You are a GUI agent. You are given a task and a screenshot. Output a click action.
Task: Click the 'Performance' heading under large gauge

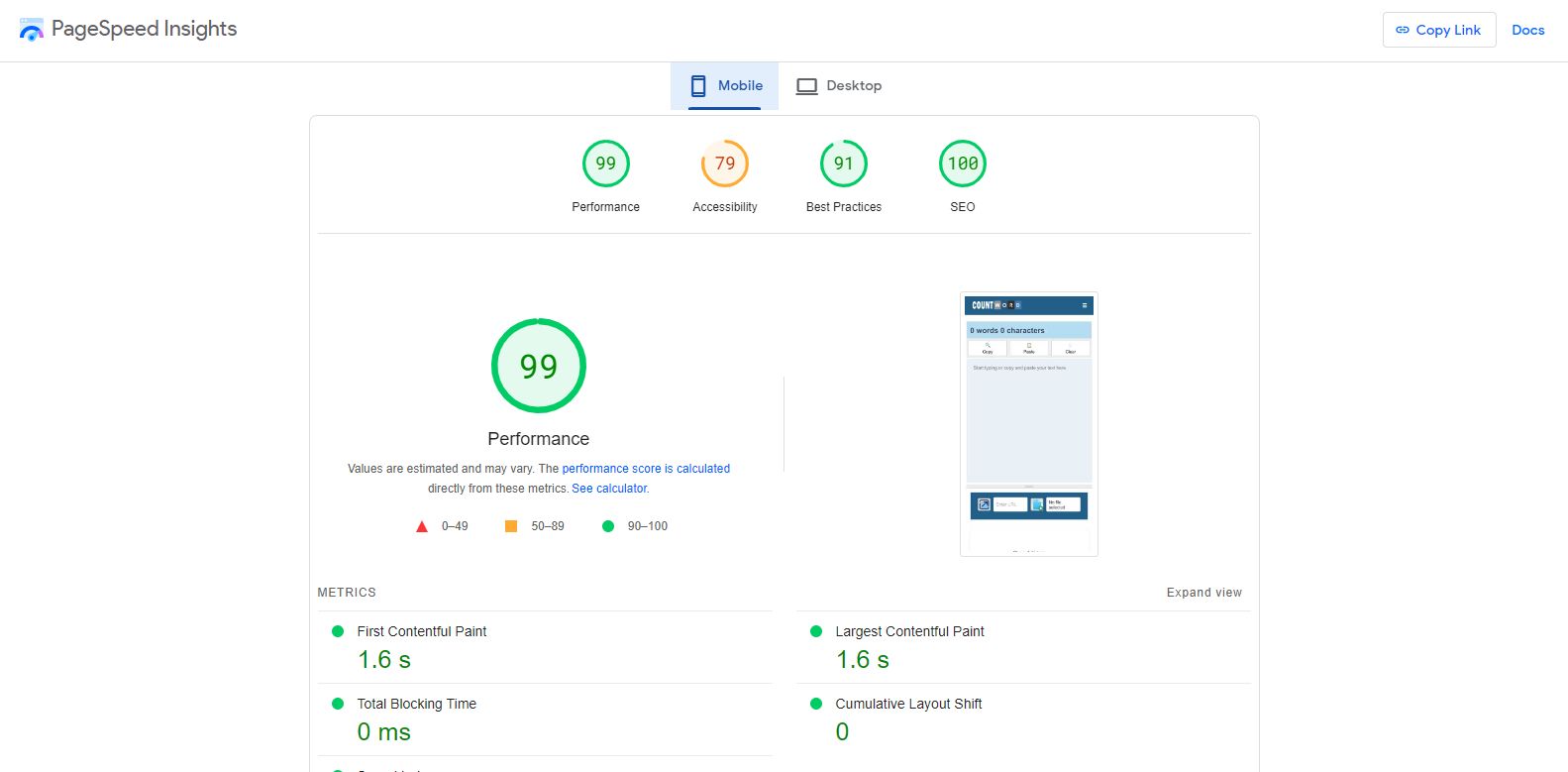(x=539, y=439)
